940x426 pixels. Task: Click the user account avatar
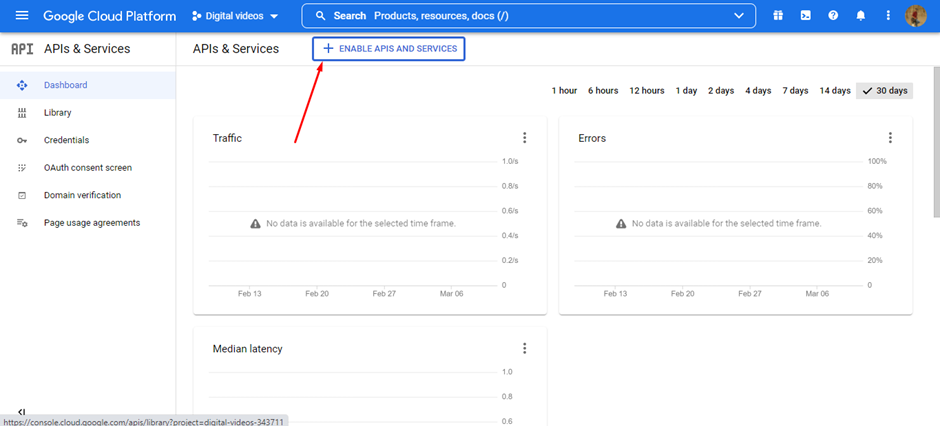(x=915, y=16)
